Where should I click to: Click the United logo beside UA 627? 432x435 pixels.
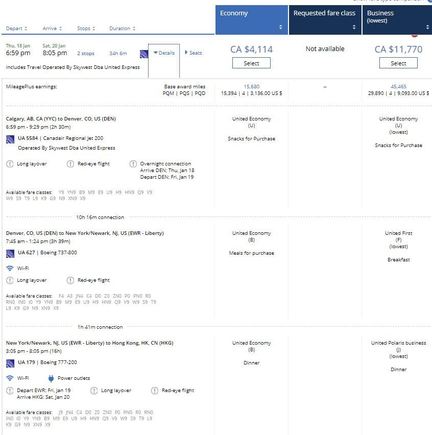[x=10, y=253]
